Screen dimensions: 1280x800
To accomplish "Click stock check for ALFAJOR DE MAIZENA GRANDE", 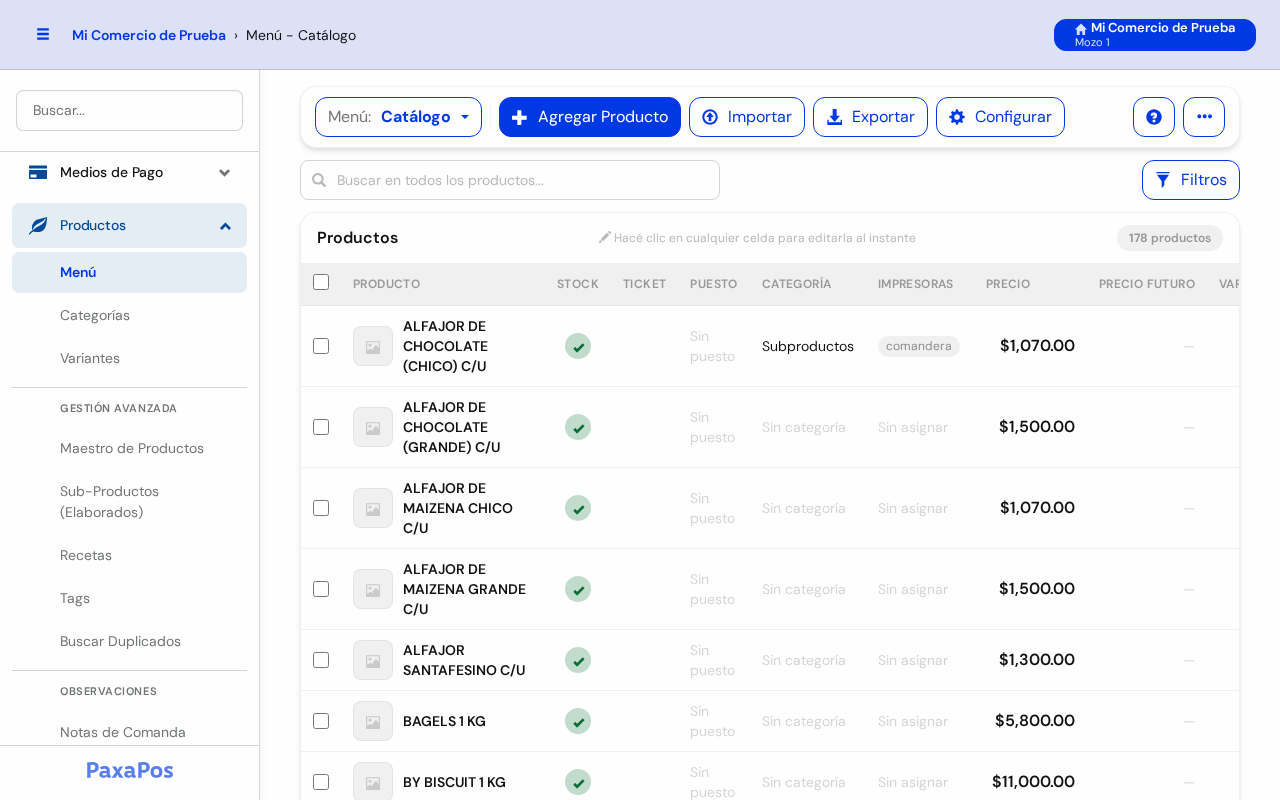I will (578, 589).
